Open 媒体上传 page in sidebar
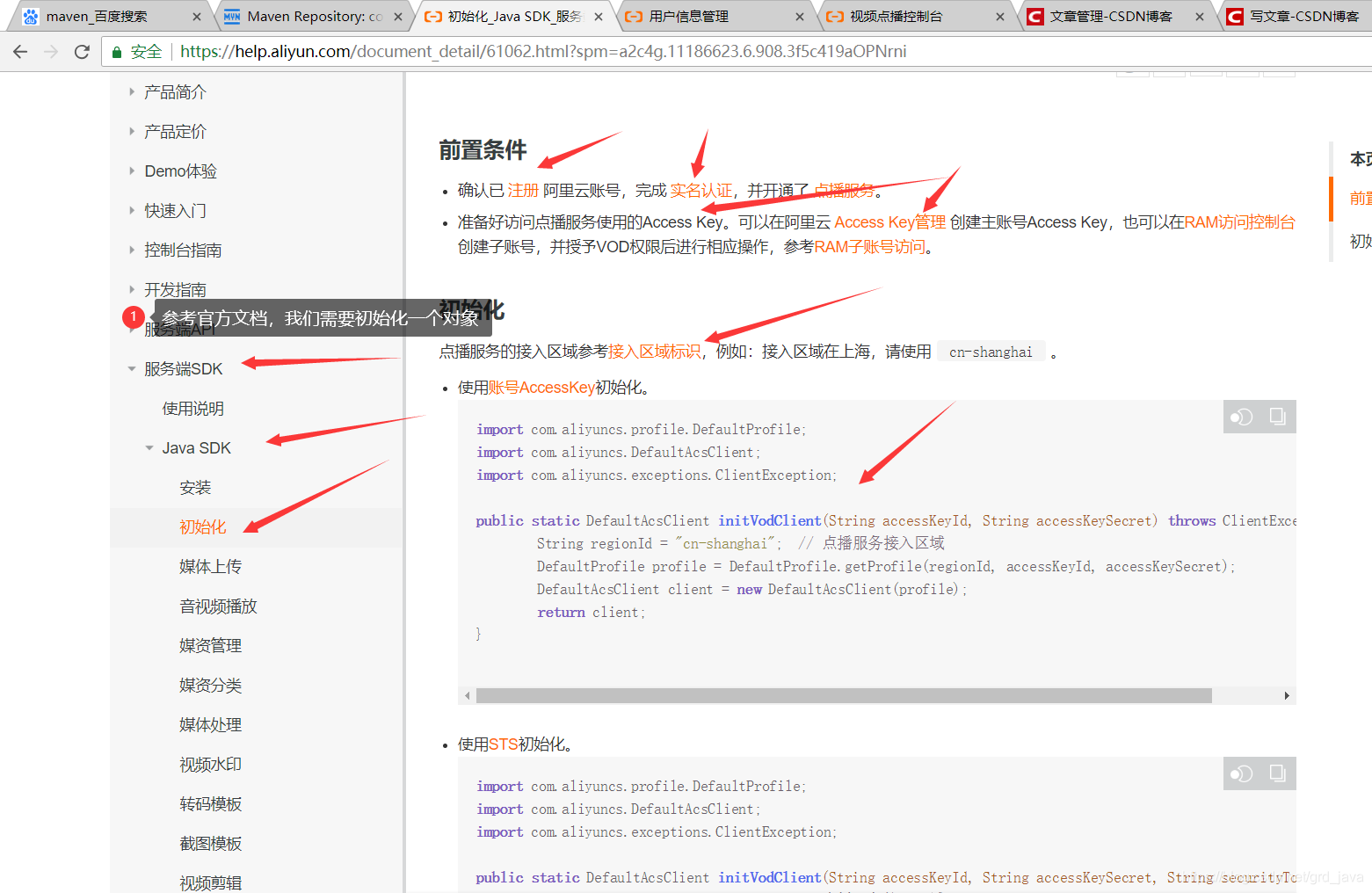The height and width of the screenshot is (893, 1372). click(x=210, y=567)
